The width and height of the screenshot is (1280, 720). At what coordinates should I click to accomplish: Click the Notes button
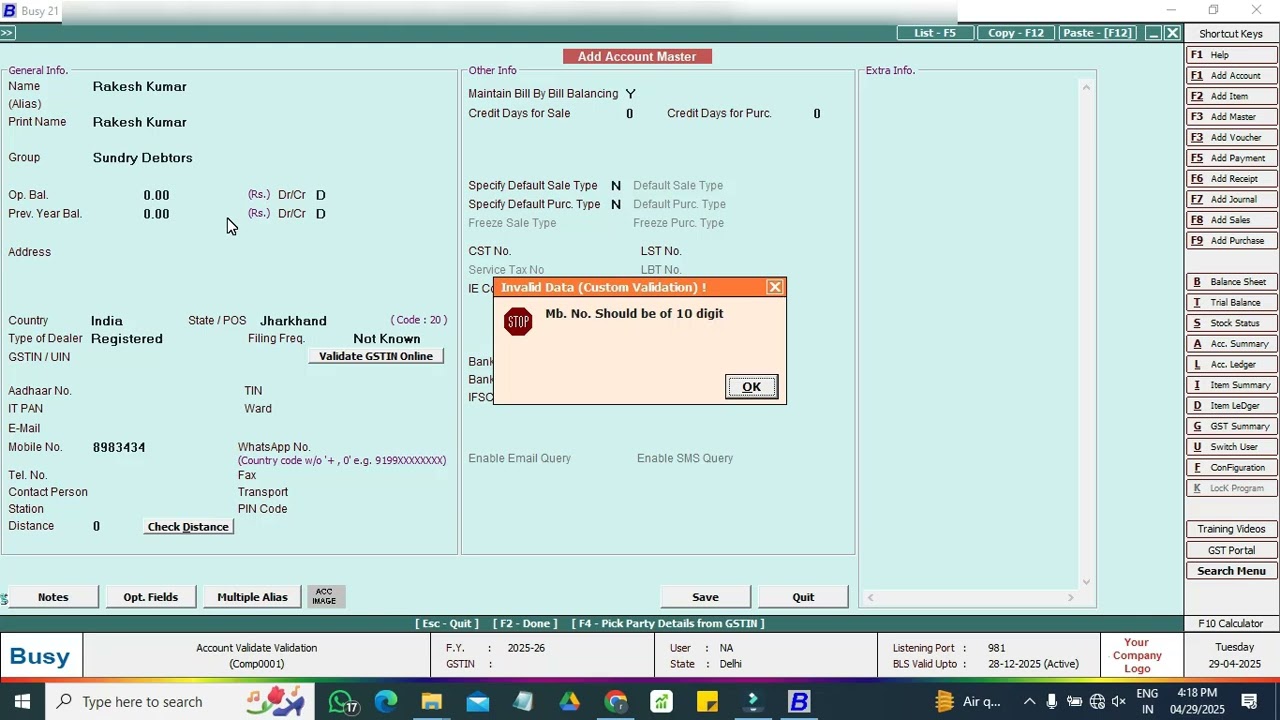point(53,597)
